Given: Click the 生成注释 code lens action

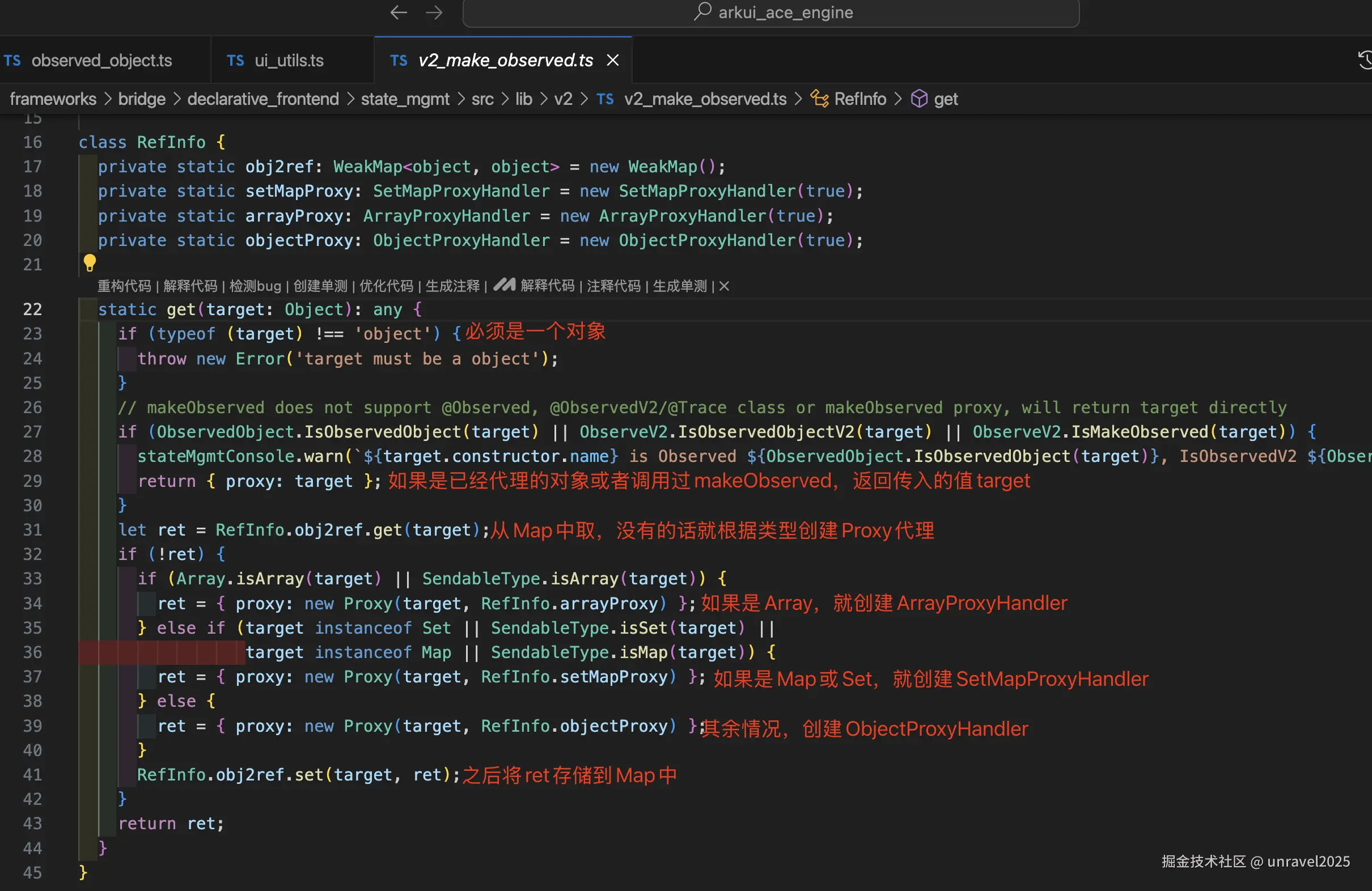Looking at the screenshot, I should tap(452, 286).
